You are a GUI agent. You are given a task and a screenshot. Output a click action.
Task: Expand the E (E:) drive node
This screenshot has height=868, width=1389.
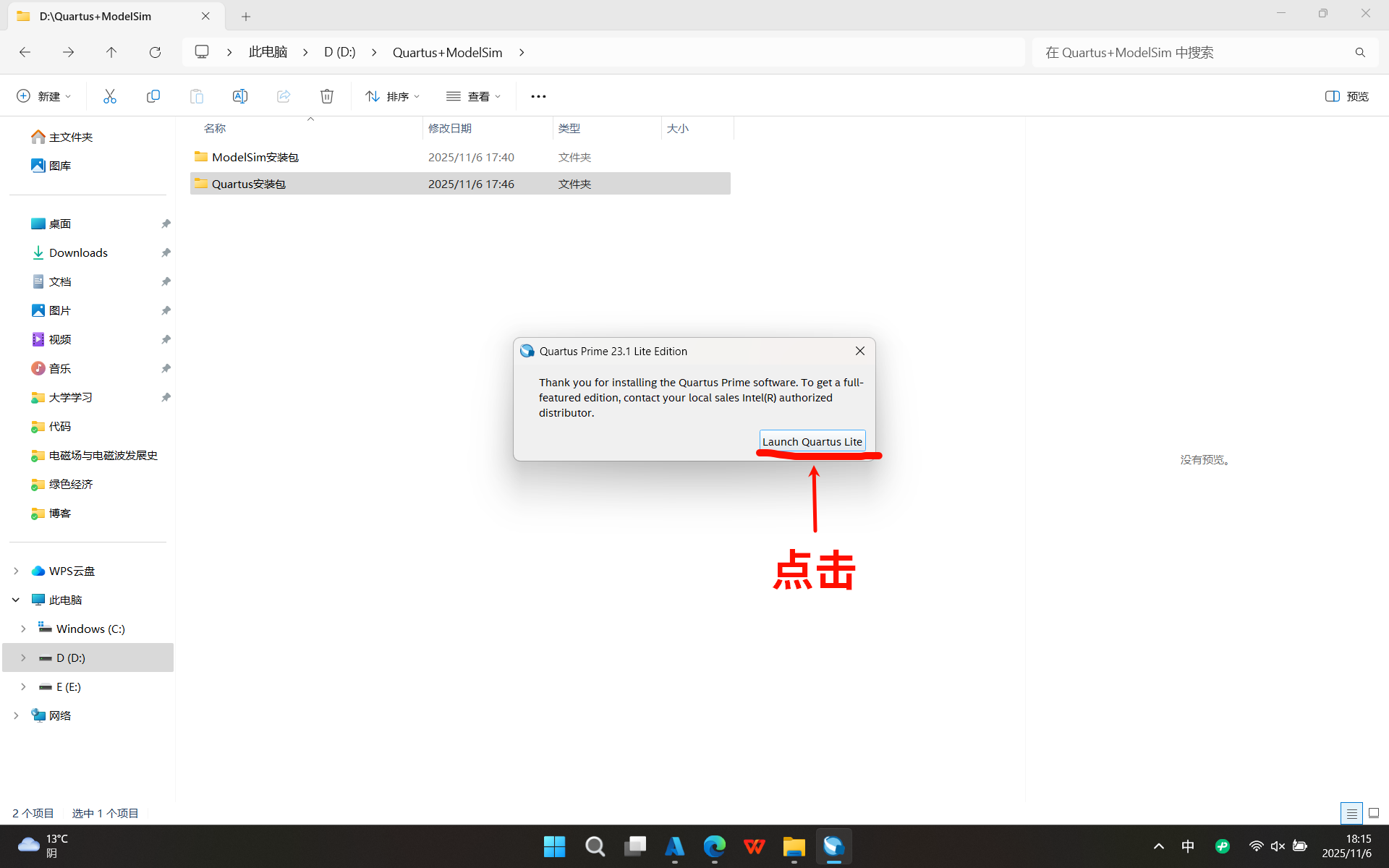click(x=23, y=686)
